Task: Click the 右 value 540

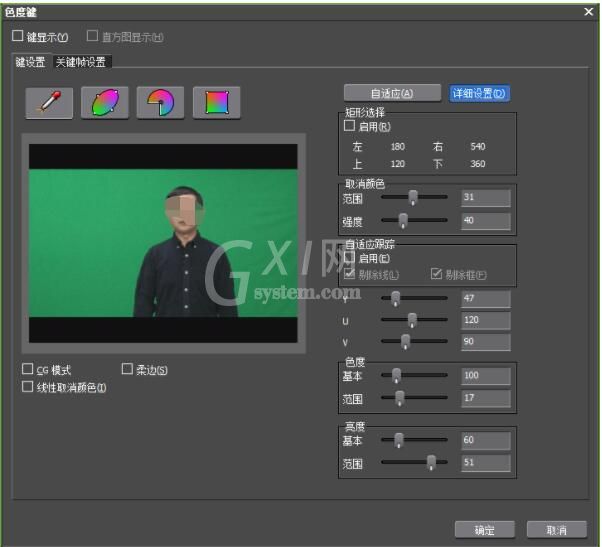Action: pos(478,147)
